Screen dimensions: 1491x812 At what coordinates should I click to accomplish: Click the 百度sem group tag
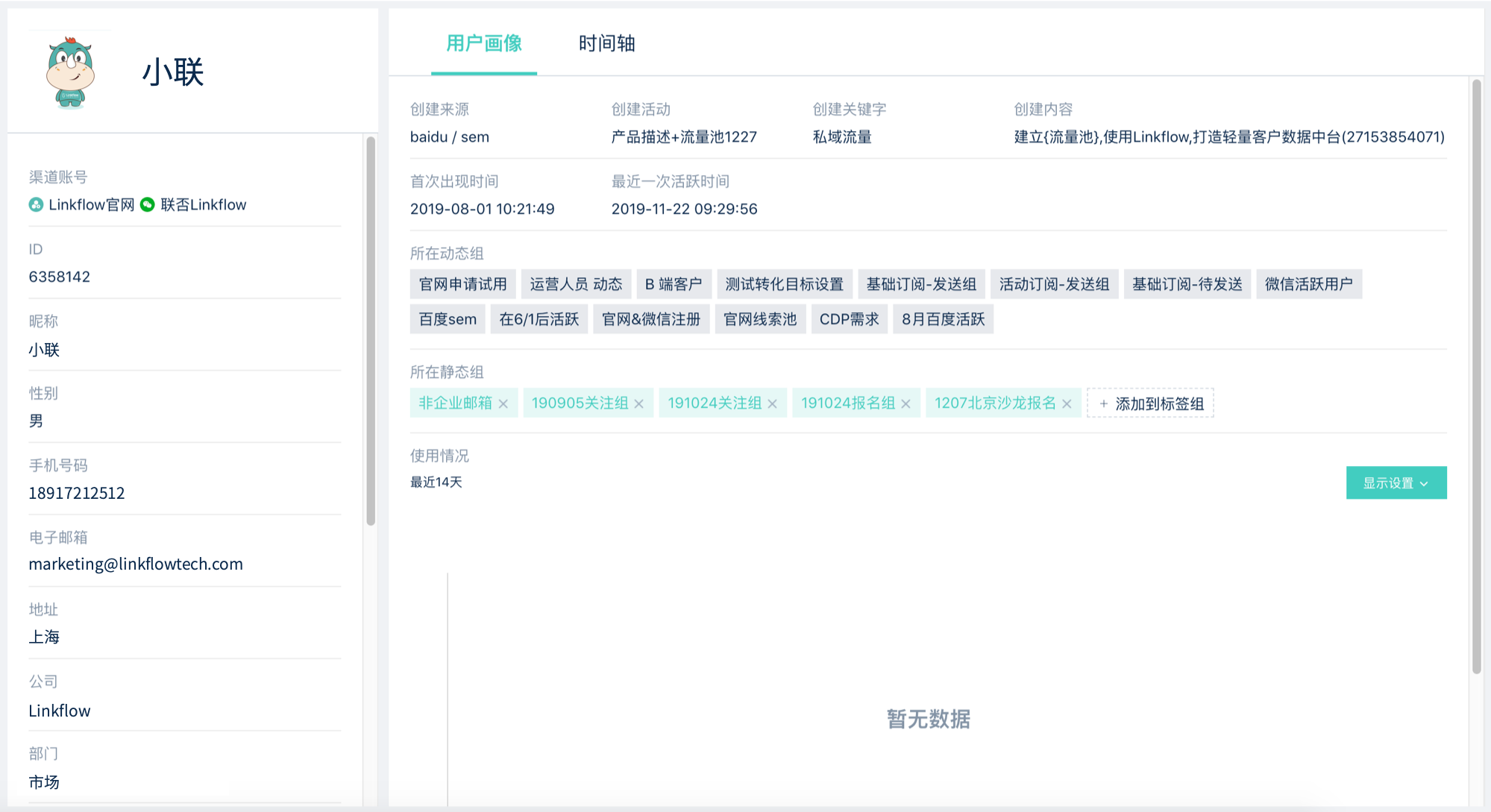448,319
